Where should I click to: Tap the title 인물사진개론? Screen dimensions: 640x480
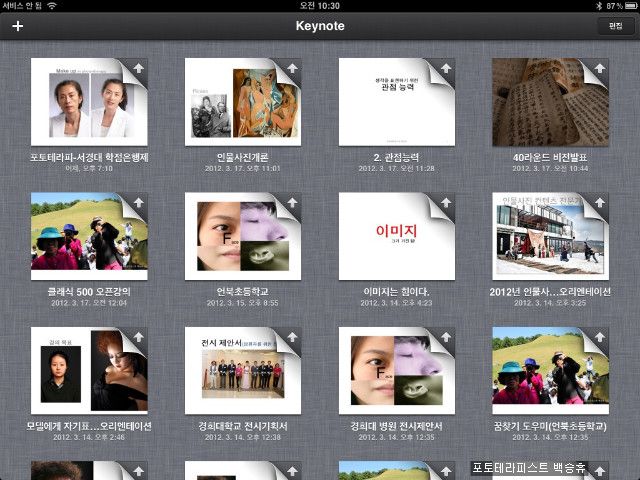(243, 158)
